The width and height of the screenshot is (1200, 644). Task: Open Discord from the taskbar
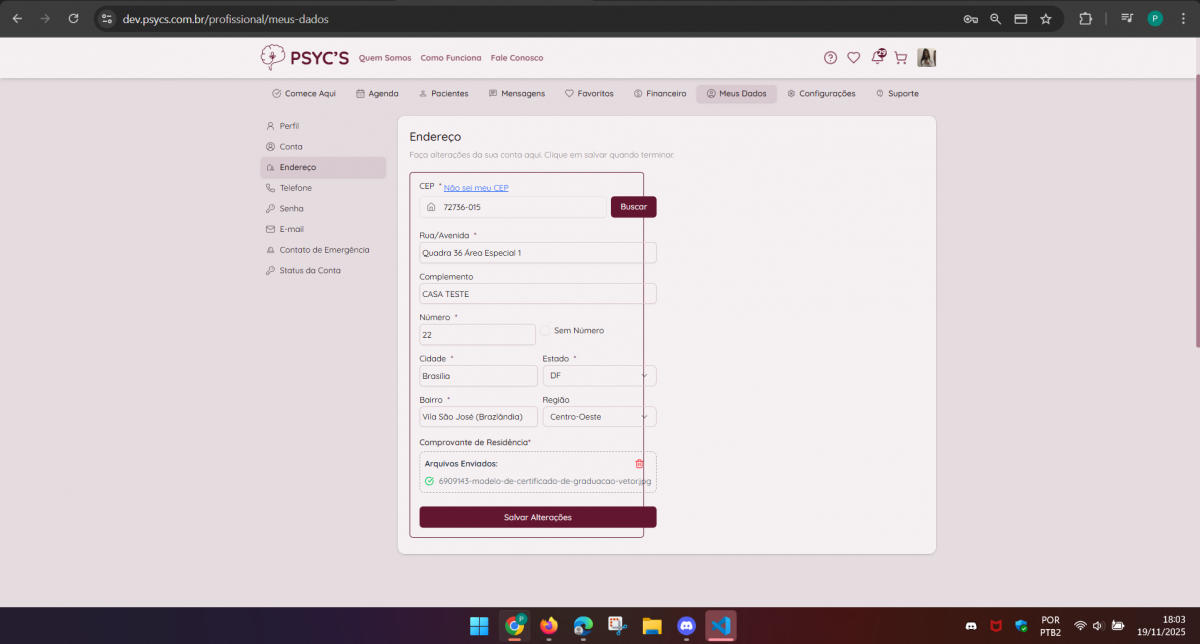click(686, 626)
